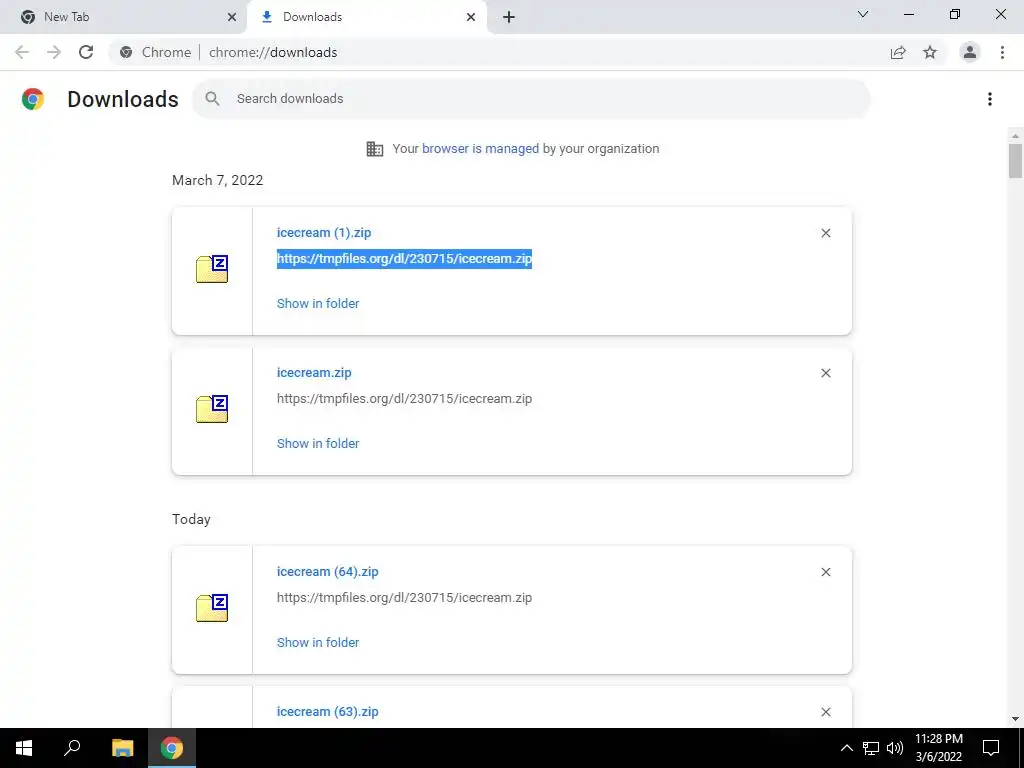
Task: Open File Explorer from the taskbar
Action: [122, 748]
